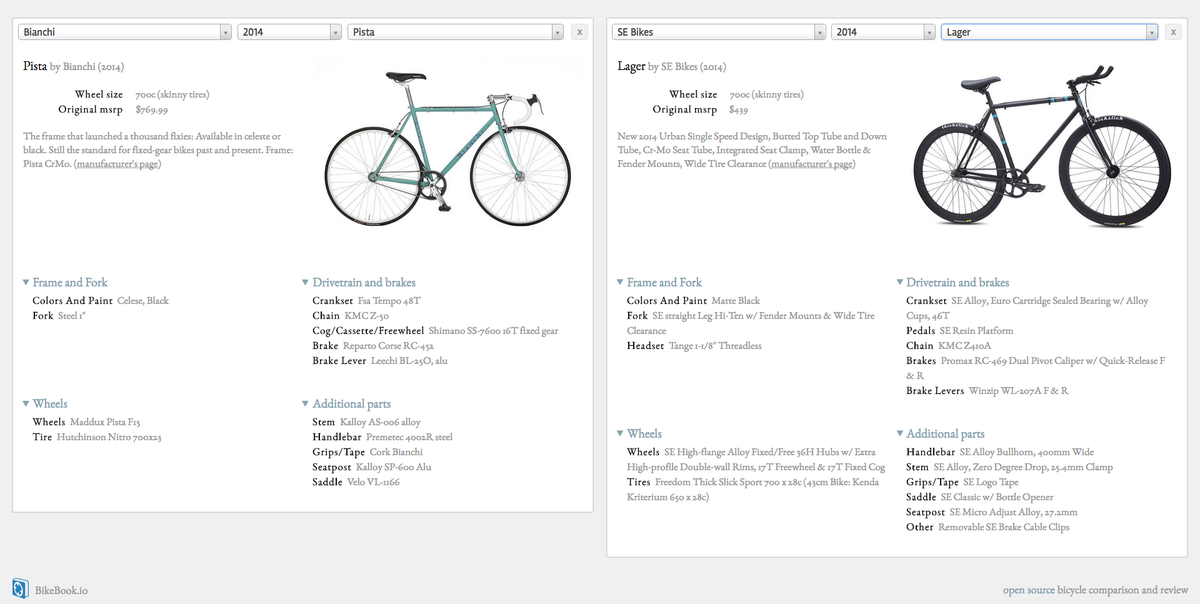
Task: Remove the Bianchi Pista comparison with X button
Action: [579, 31]
